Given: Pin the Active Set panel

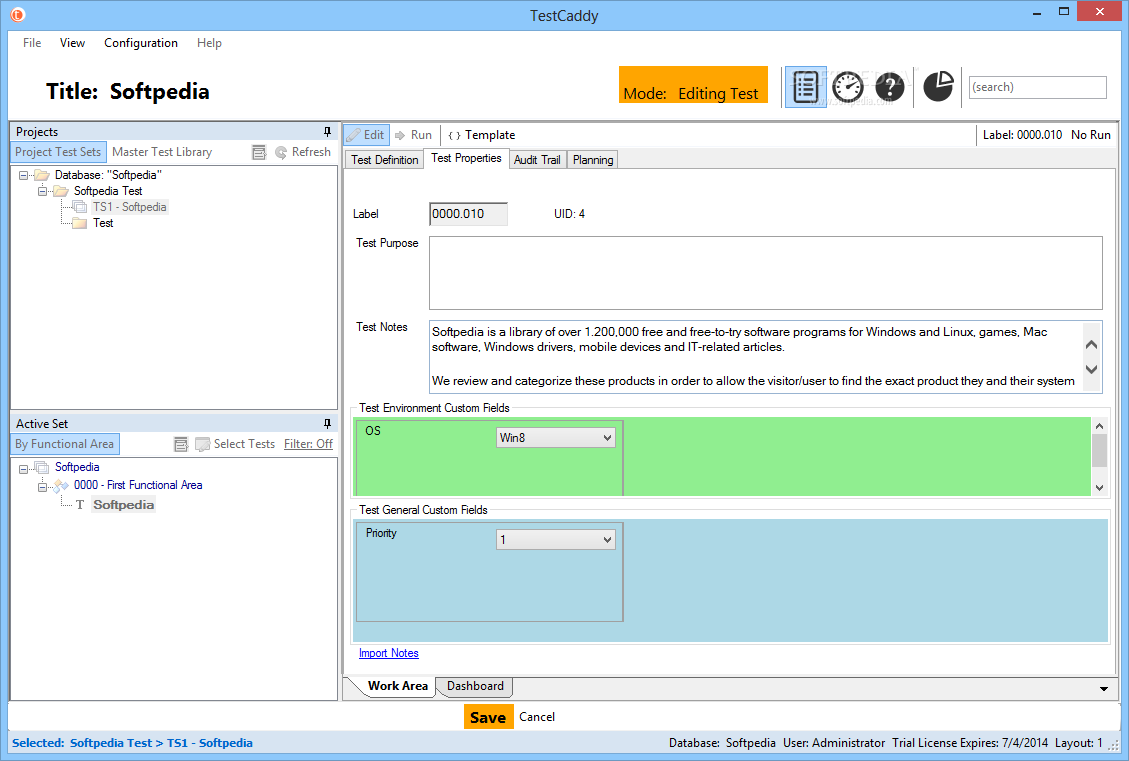Looking at the screenshot, I should pyautogui.click(x=327, y=423).
